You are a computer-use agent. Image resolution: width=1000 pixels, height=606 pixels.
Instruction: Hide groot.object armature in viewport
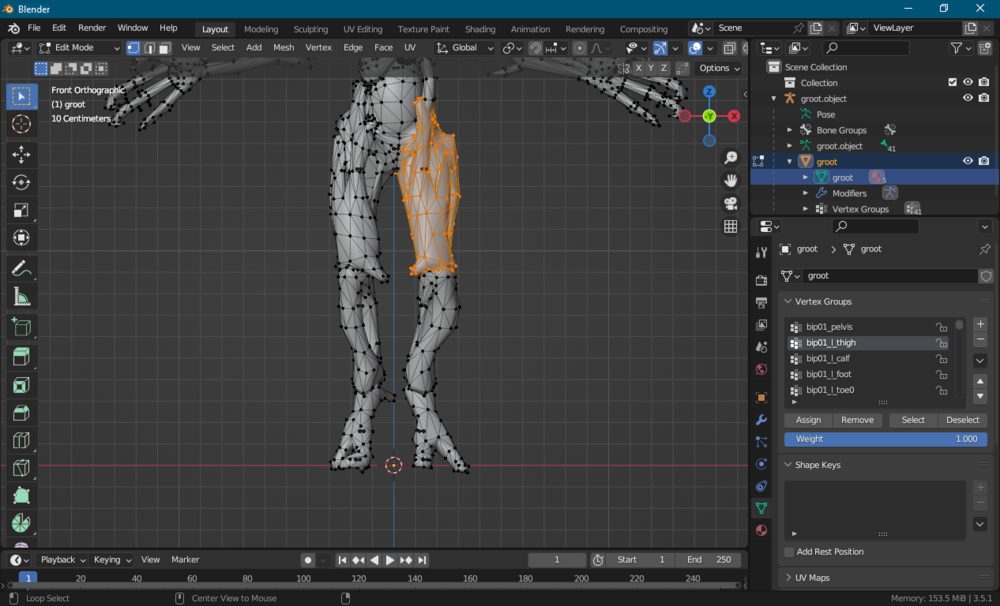[x=968, y=99]
